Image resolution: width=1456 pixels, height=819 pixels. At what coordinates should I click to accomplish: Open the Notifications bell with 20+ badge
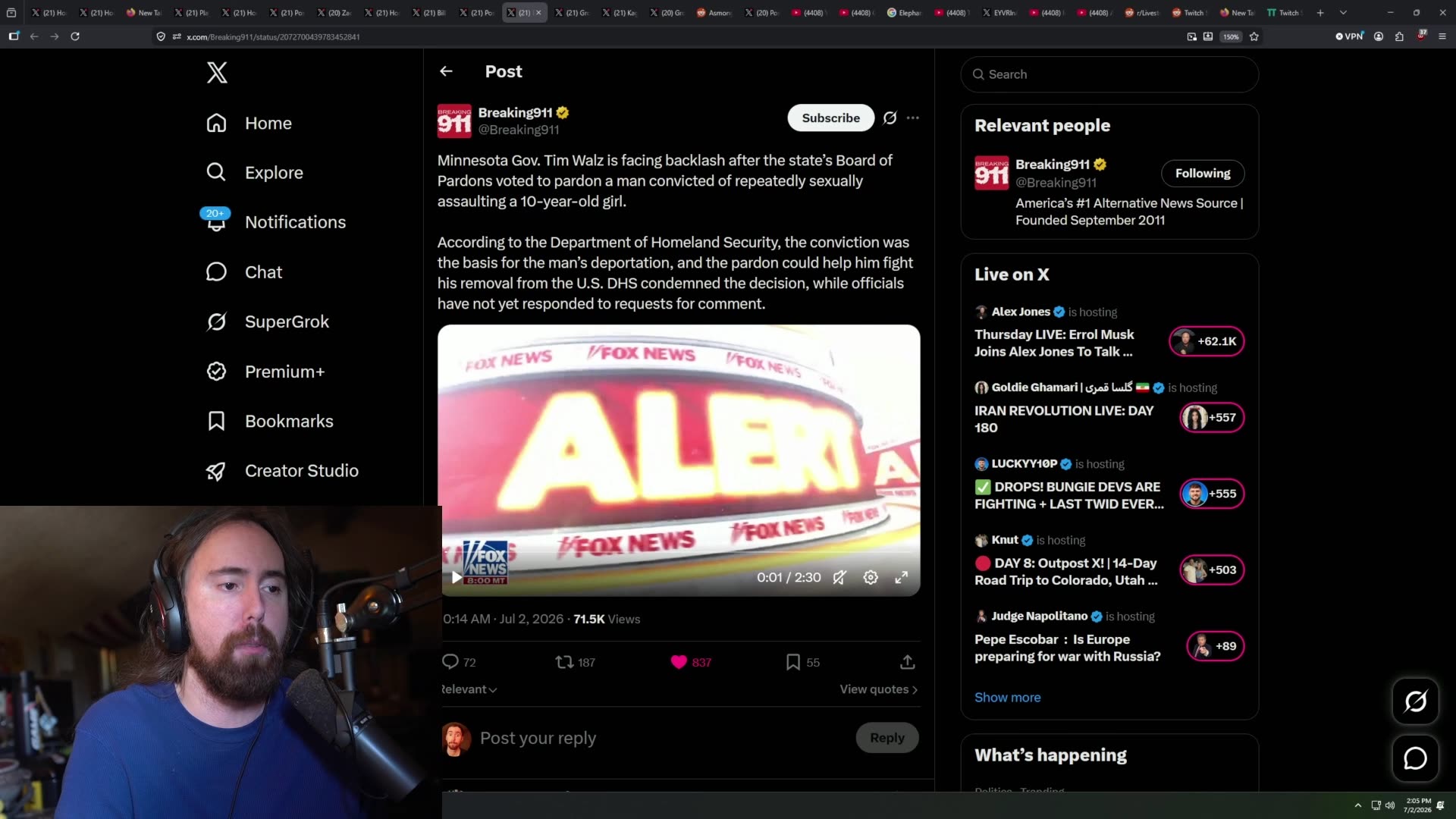click(216, 220)
